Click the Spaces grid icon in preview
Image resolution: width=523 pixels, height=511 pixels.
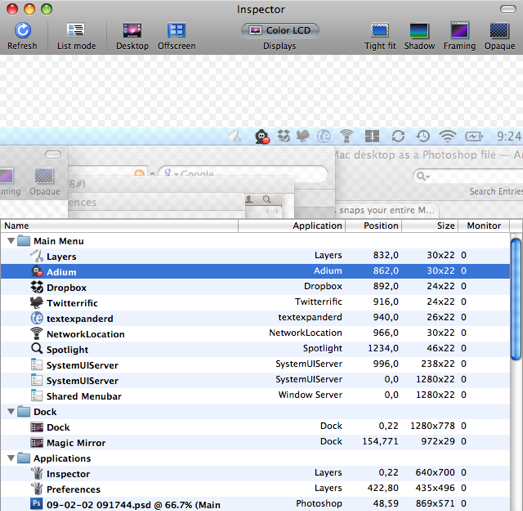point(372,136)
